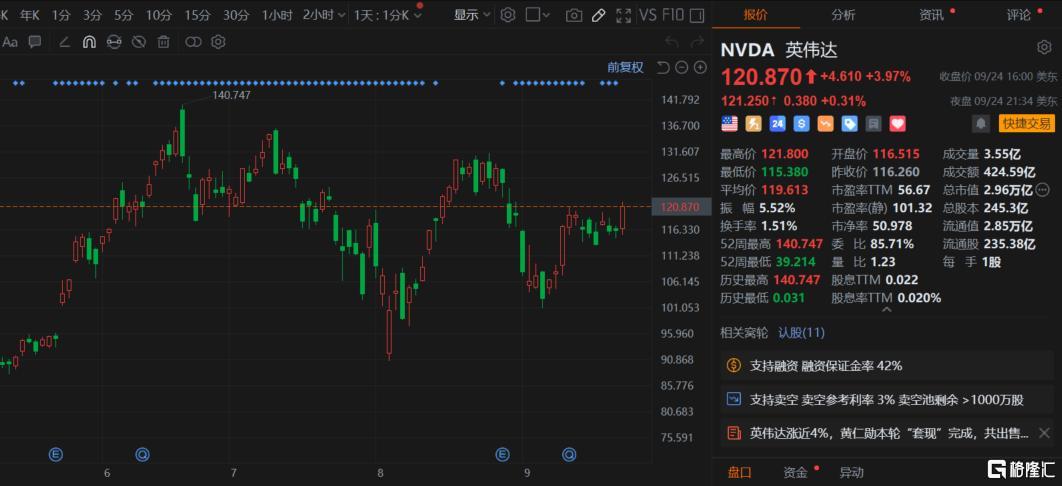Toggle the heart favorite icon
Image resolution: width=1062 pixels, height=486 pixels.
(897, 123)
